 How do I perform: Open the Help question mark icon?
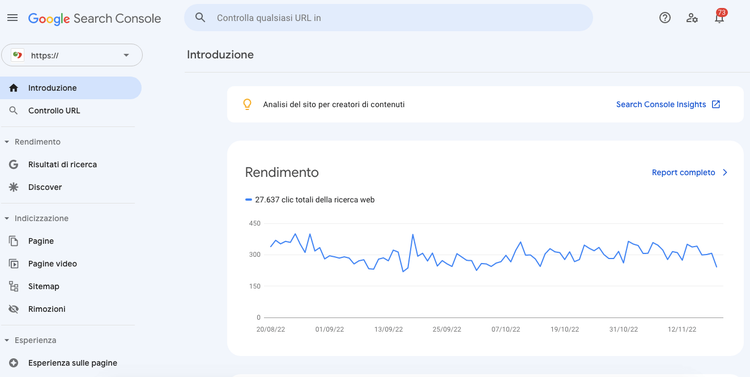pos(665,18)
